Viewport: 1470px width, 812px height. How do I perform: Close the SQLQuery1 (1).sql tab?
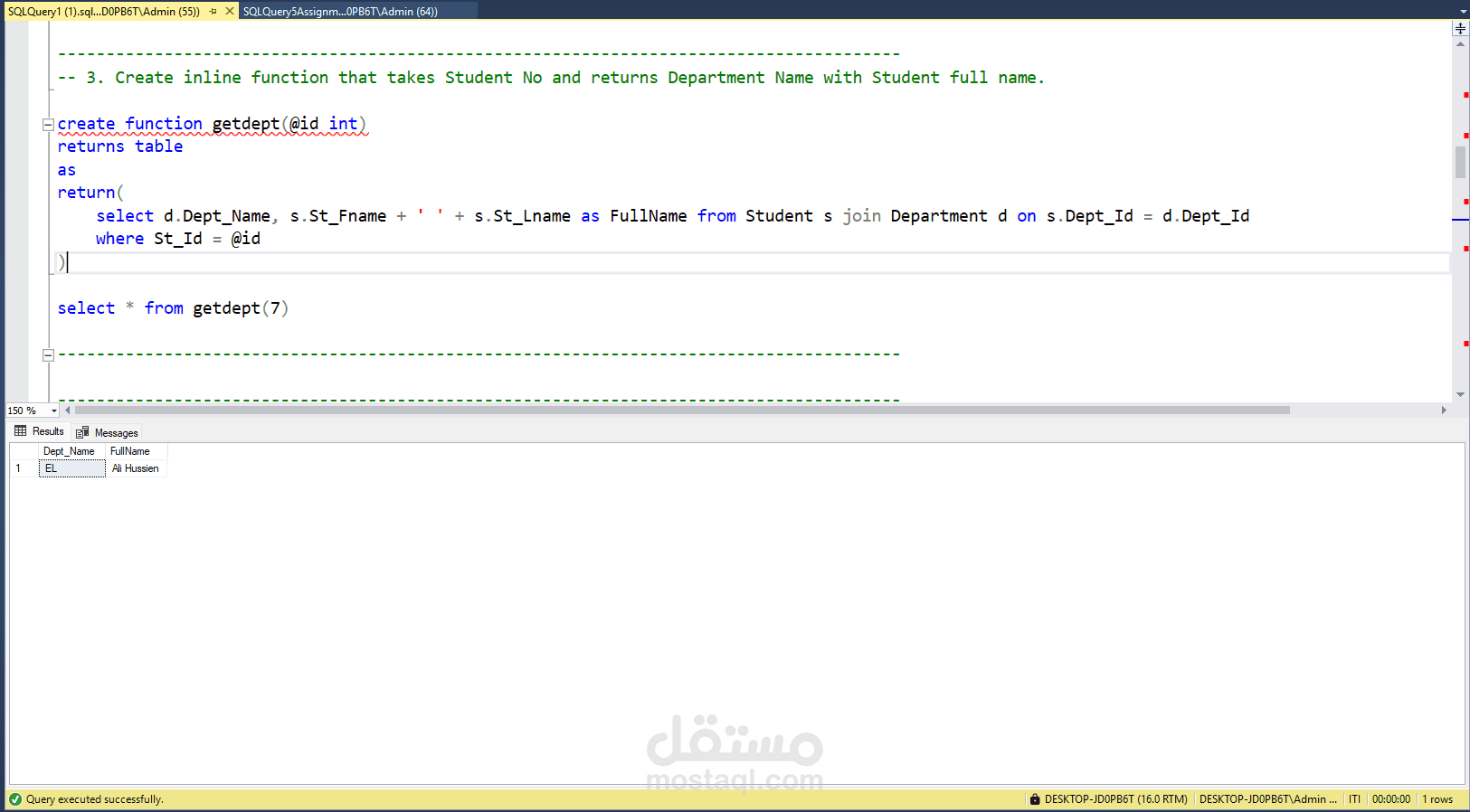tap(229, 12)
